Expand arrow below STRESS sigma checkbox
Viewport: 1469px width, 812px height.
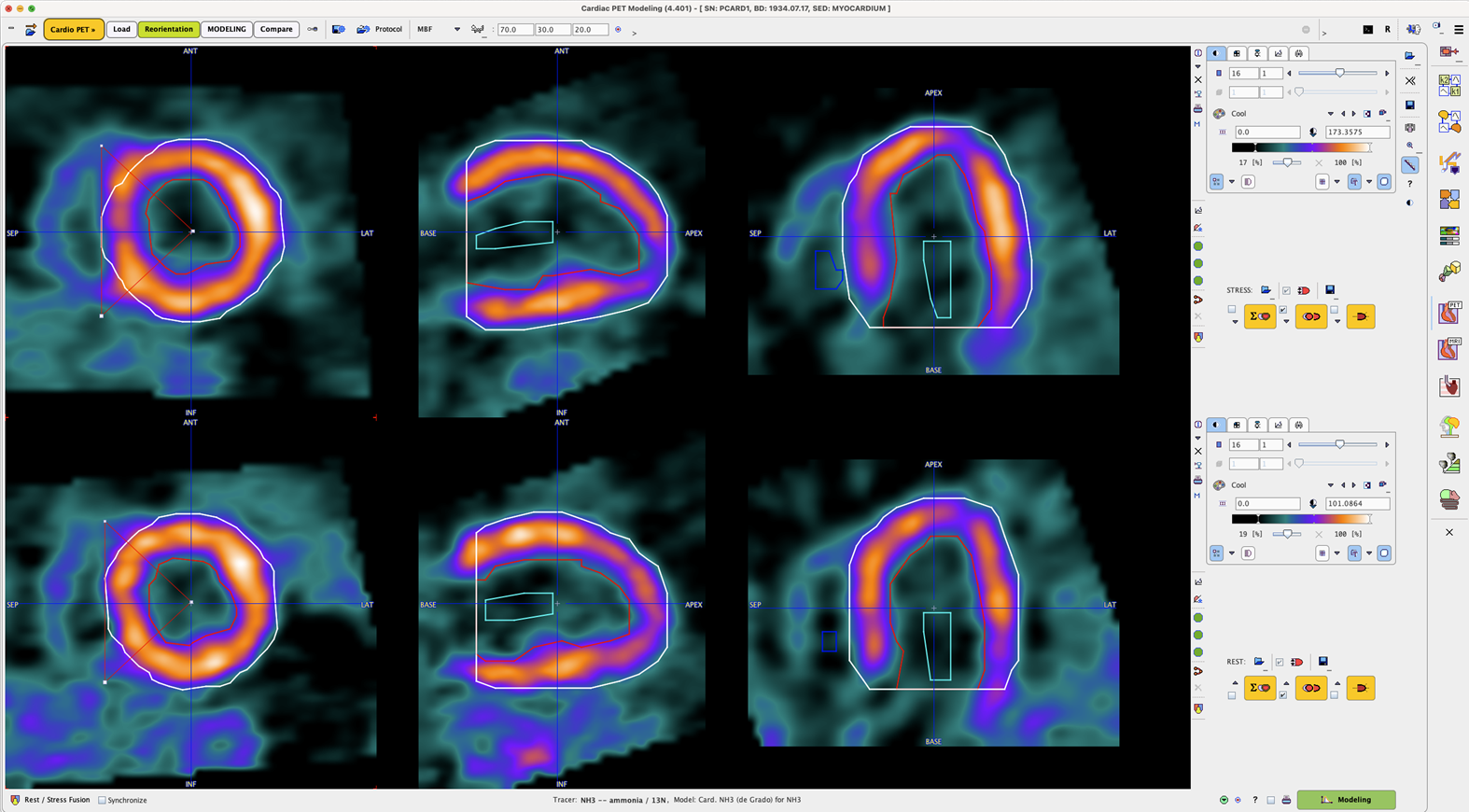(1235, 322)
